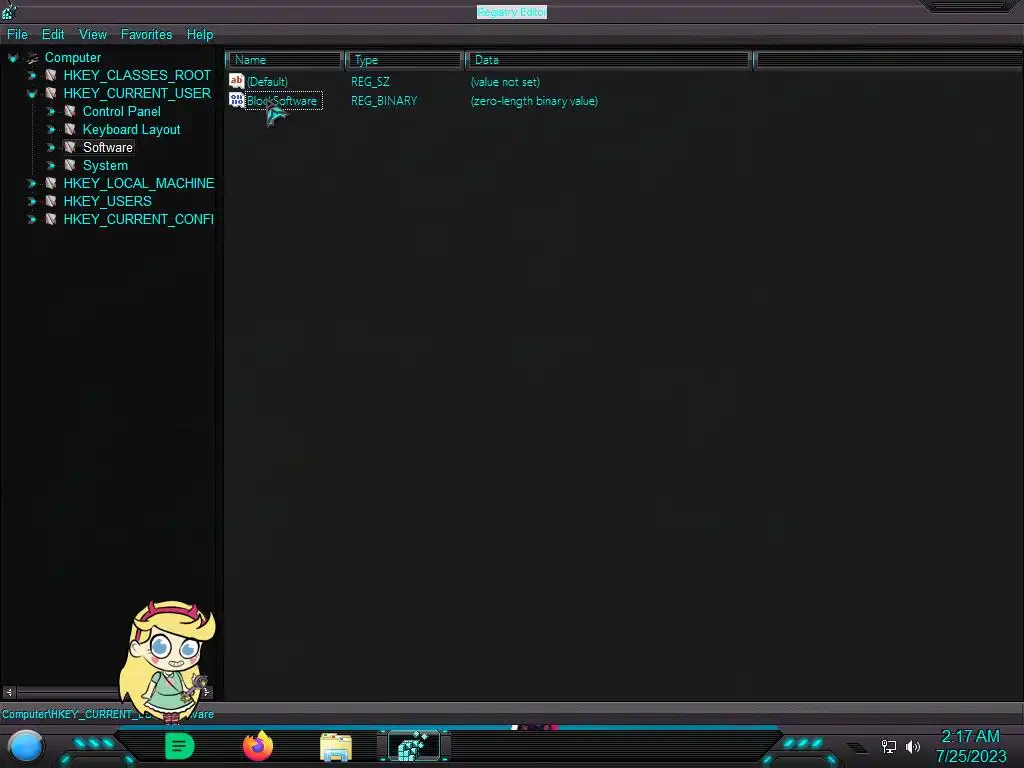The width and height of the screenshot is (1024, 768).
Task: Click the Computer icon in tree
Action: click(x=32, y=58)
